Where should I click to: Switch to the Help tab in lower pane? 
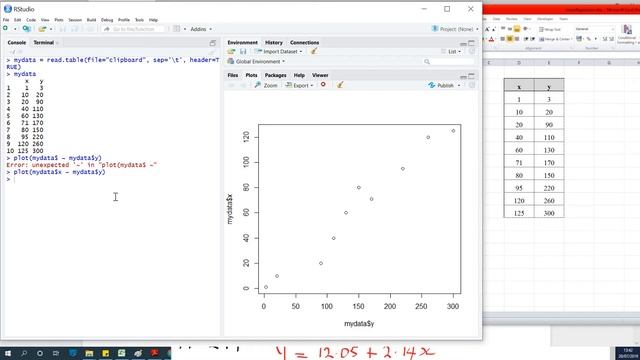click(x=299, y=75)
